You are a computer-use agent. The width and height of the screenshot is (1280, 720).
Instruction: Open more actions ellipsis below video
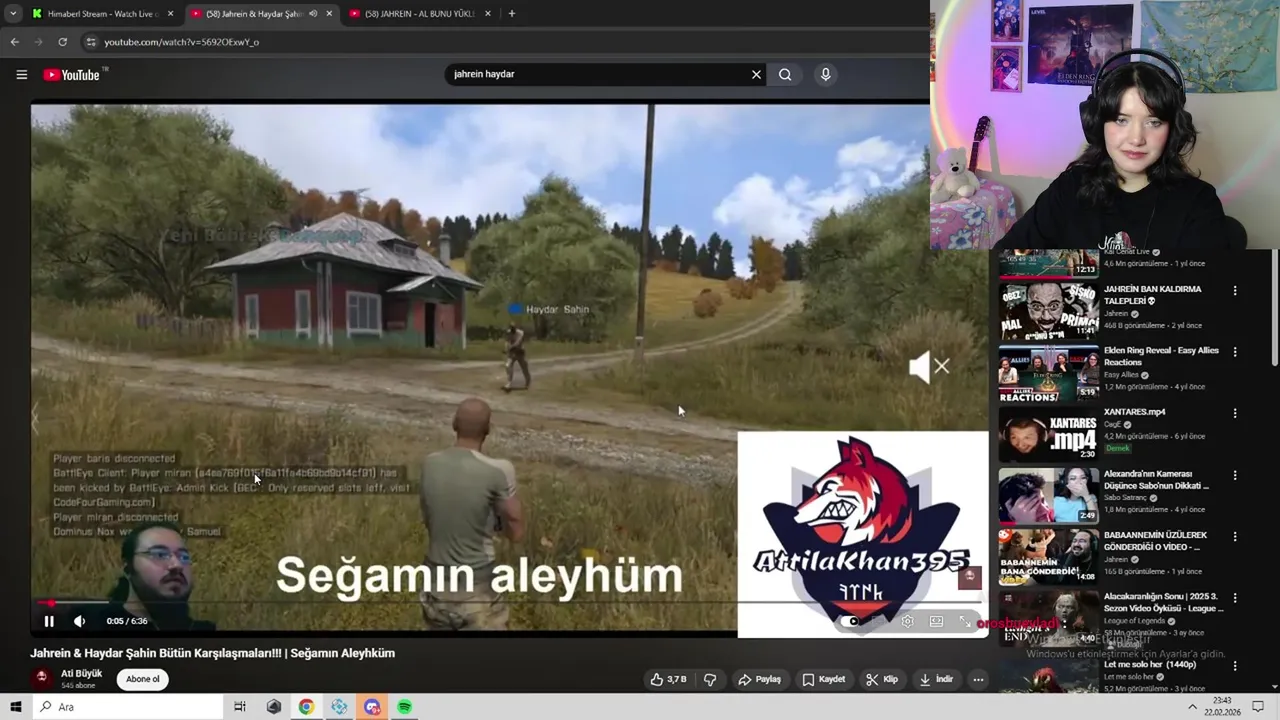978,679
